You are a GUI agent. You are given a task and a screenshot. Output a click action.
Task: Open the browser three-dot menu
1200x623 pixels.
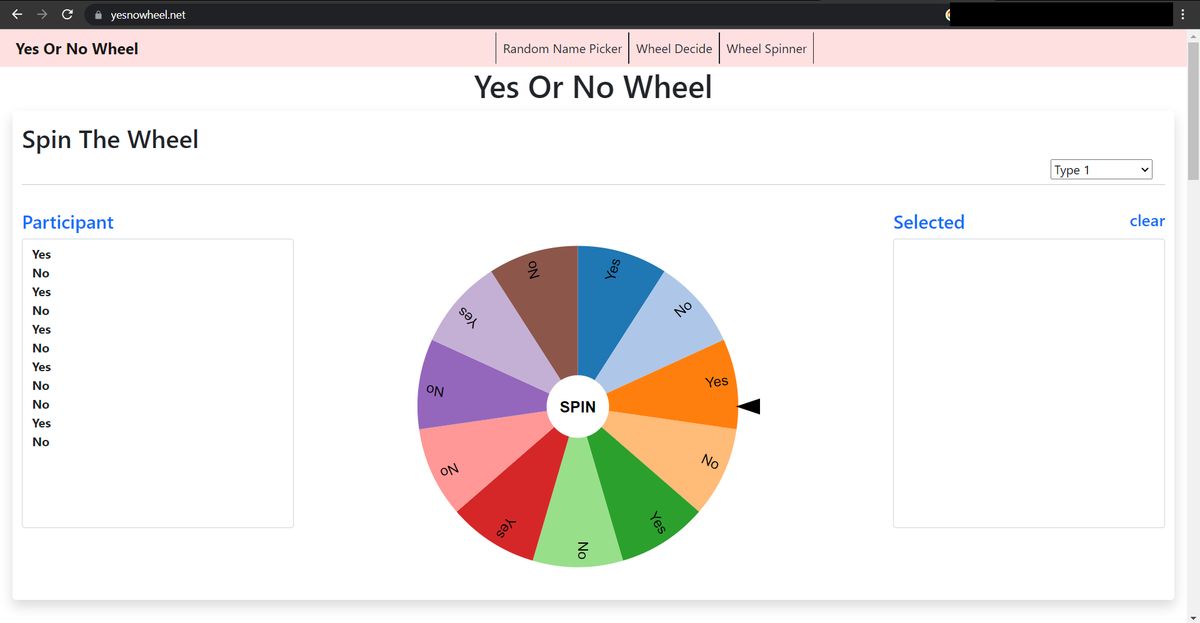(x=1183, y=14)
